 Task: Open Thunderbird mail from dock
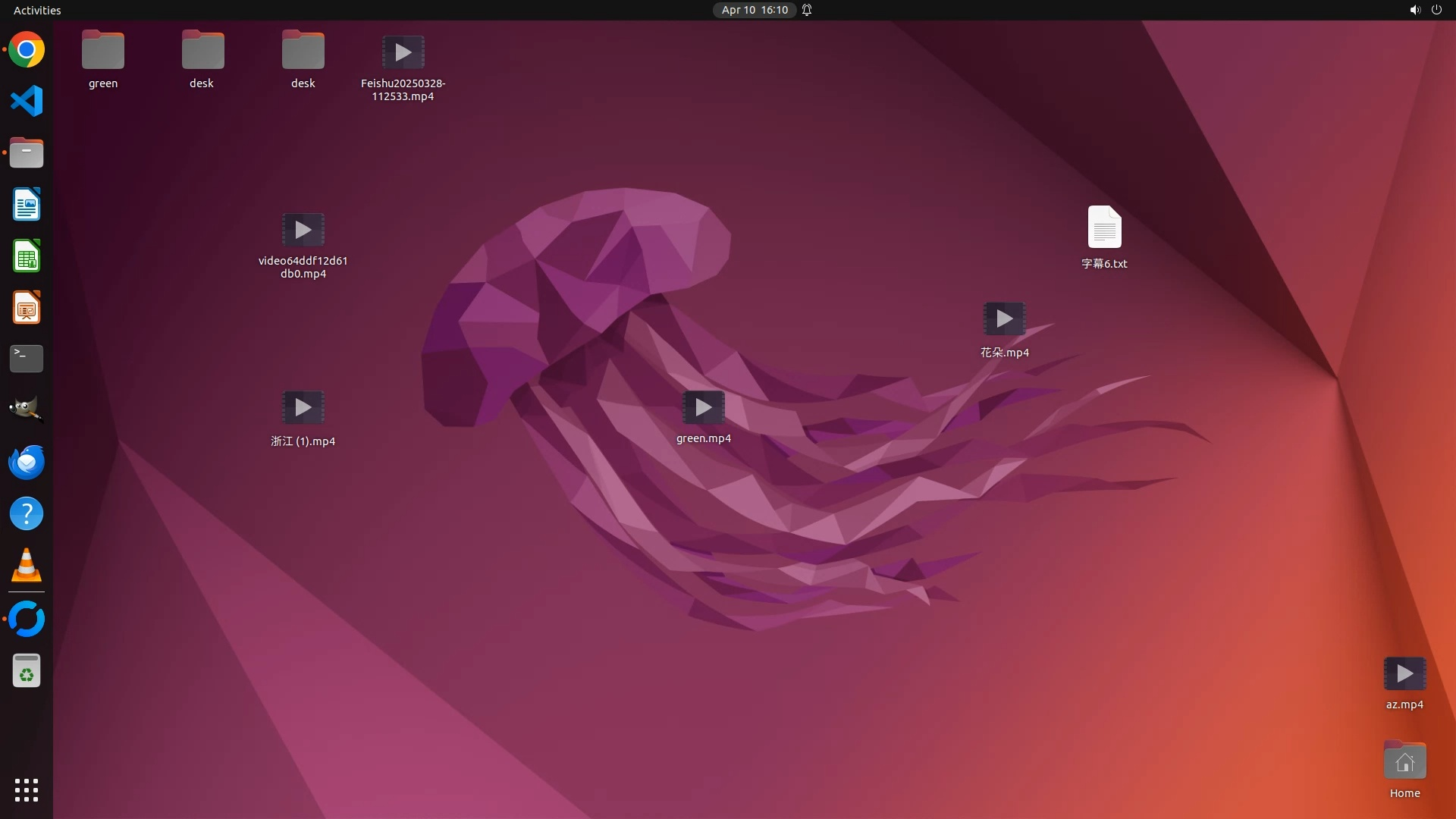[27, 462]
